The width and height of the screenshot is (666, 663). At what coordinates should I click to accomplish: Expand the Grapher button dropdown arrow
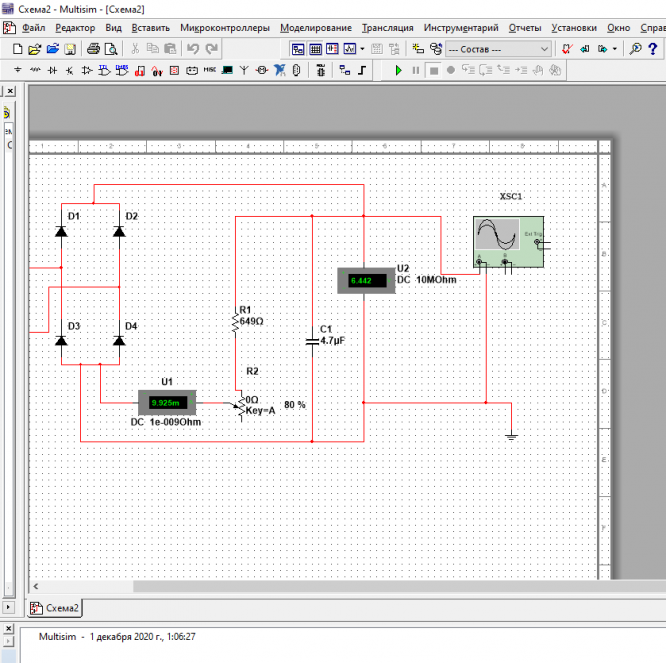click(x=363, y=48)
